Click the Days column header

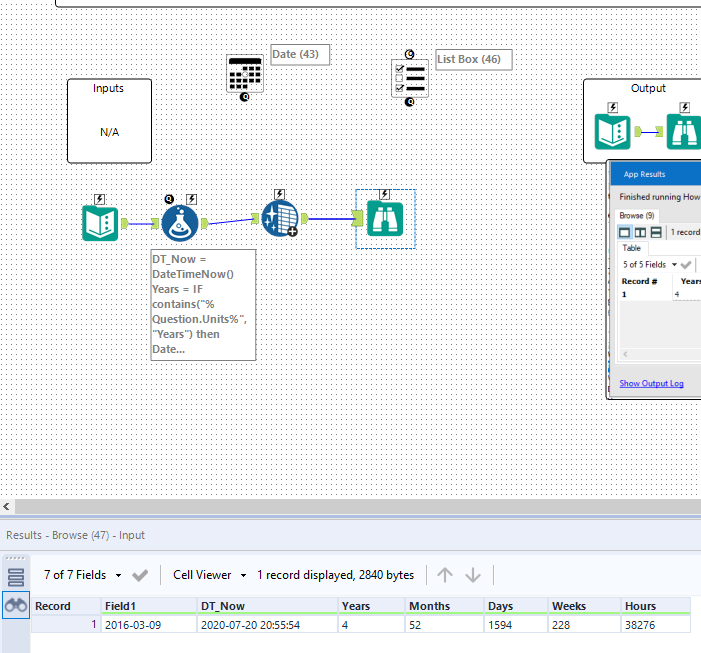[516, 606]
